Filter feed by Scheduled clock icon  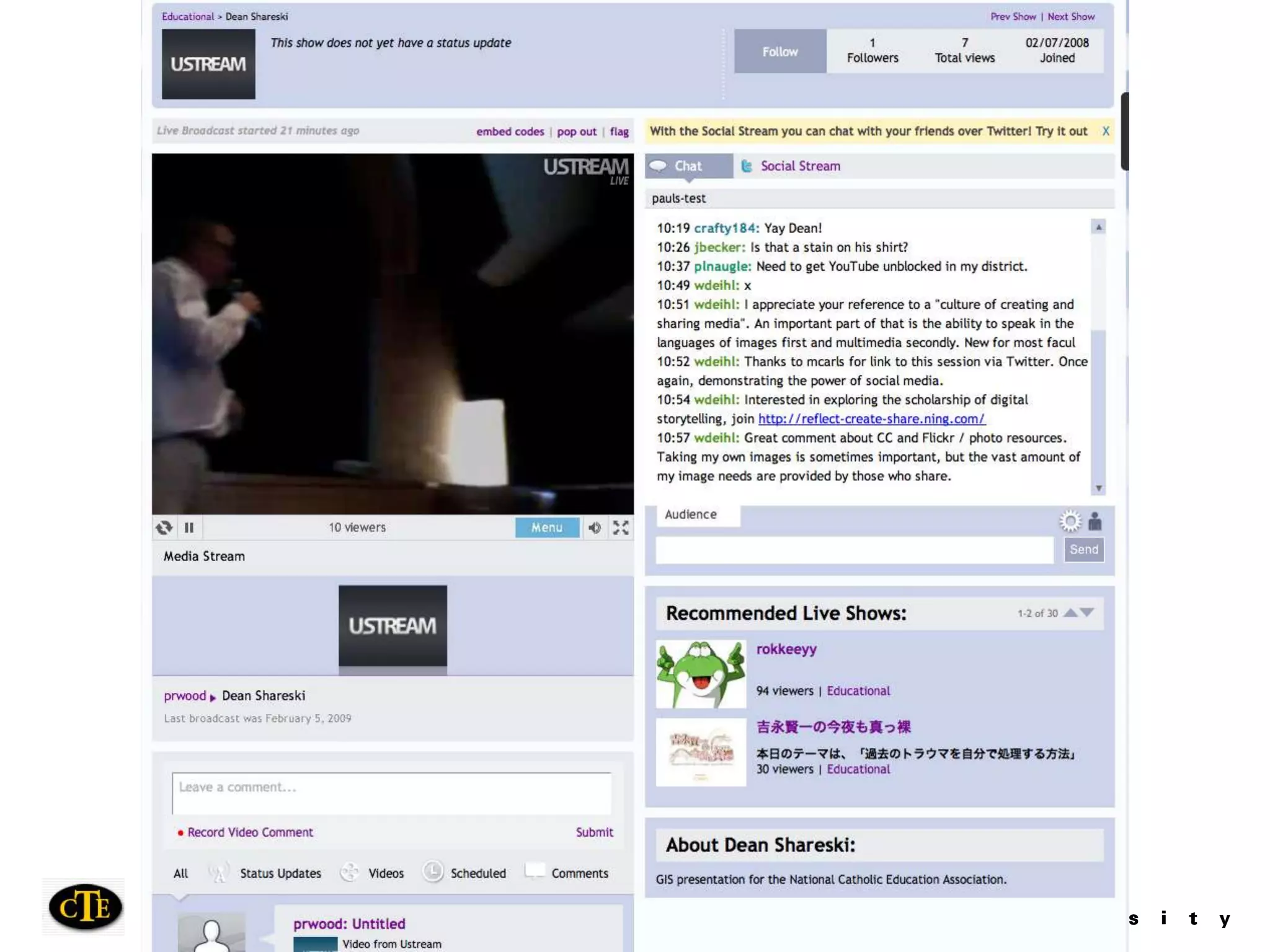[x=433, y=872]
